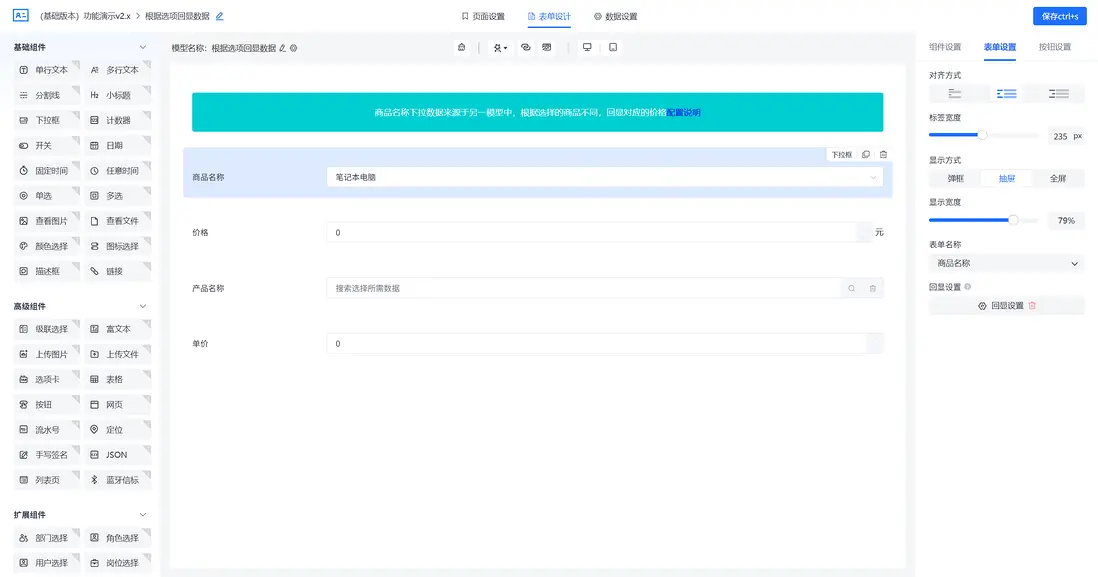Copy the selected 商品名称 field
This screenshot has width=1098, height=577.
click(866, 155)
